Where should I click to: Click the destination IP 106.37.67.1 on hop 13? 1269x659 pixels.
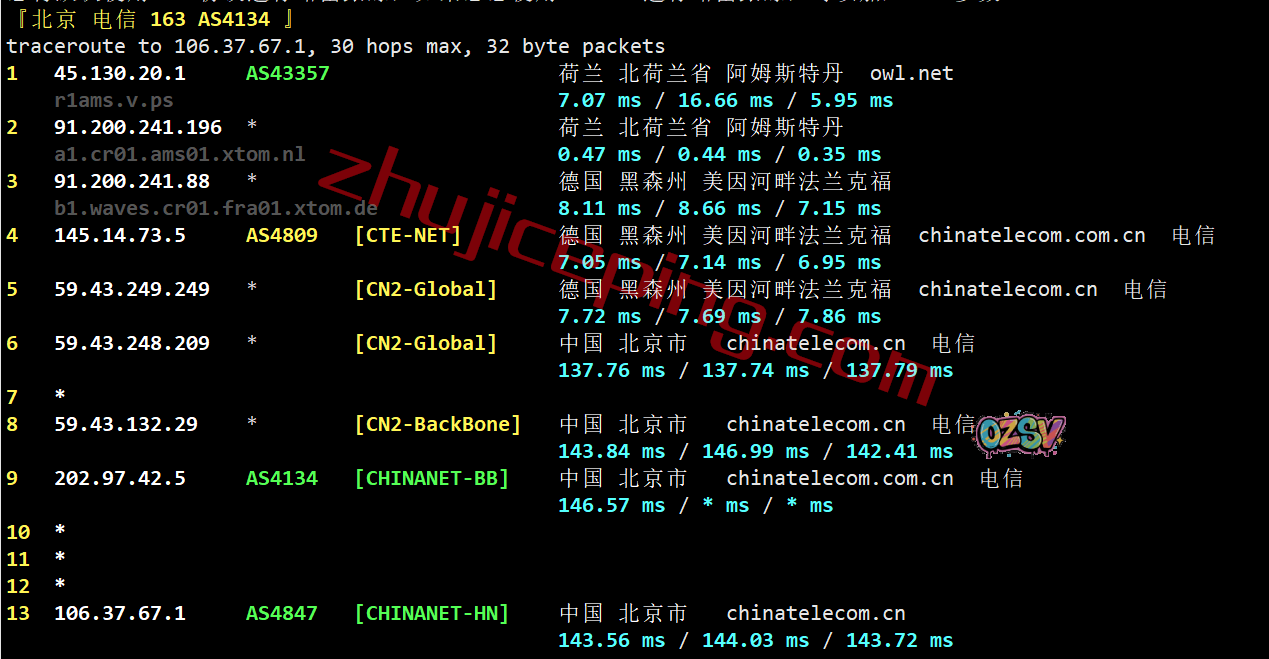pos(120,613)
